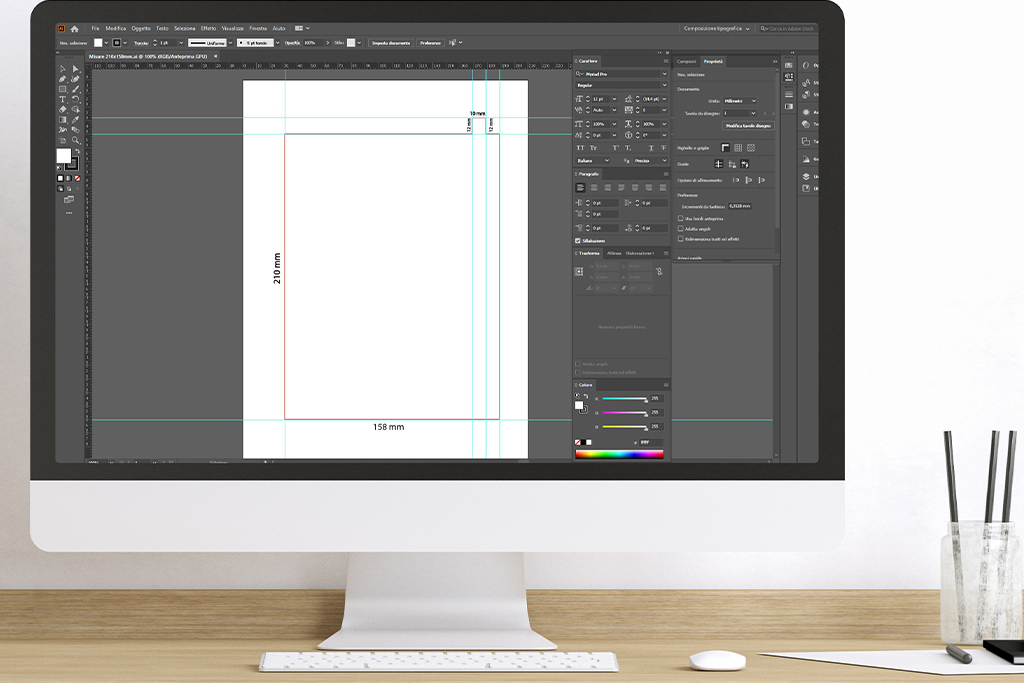Click the color spectrum bar in Colore panel
The image size is (1024, 683).
coord(619,454)
